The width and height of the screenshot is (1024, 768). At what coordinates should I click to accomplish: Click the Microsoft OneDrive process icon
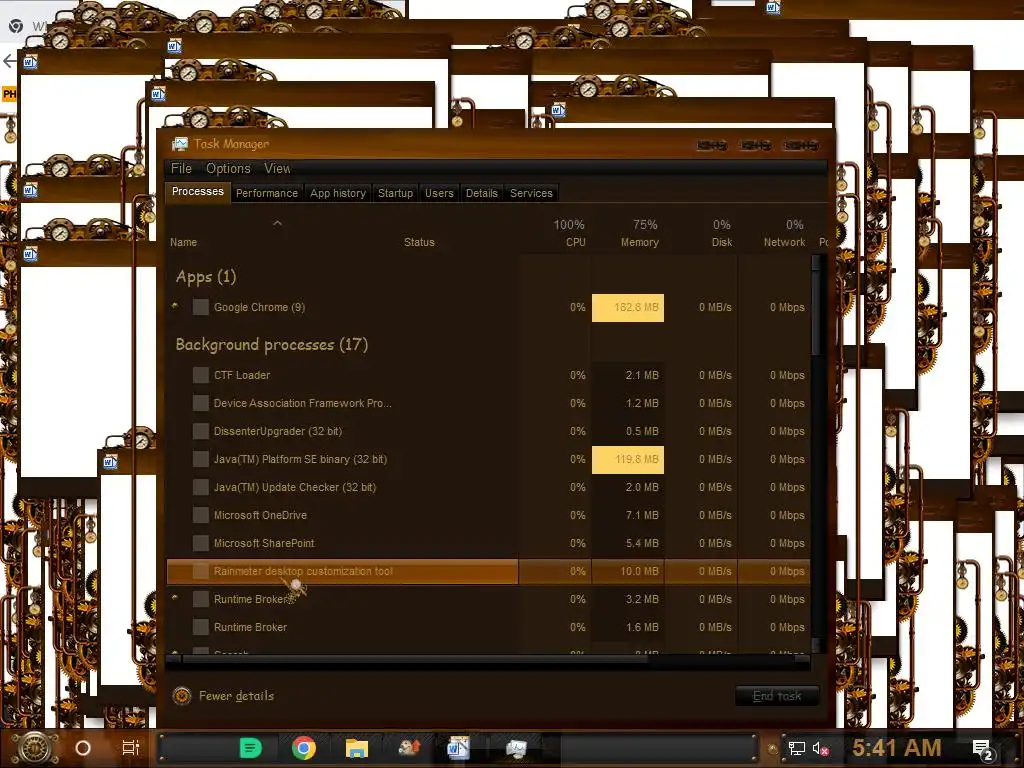(200, 515)
